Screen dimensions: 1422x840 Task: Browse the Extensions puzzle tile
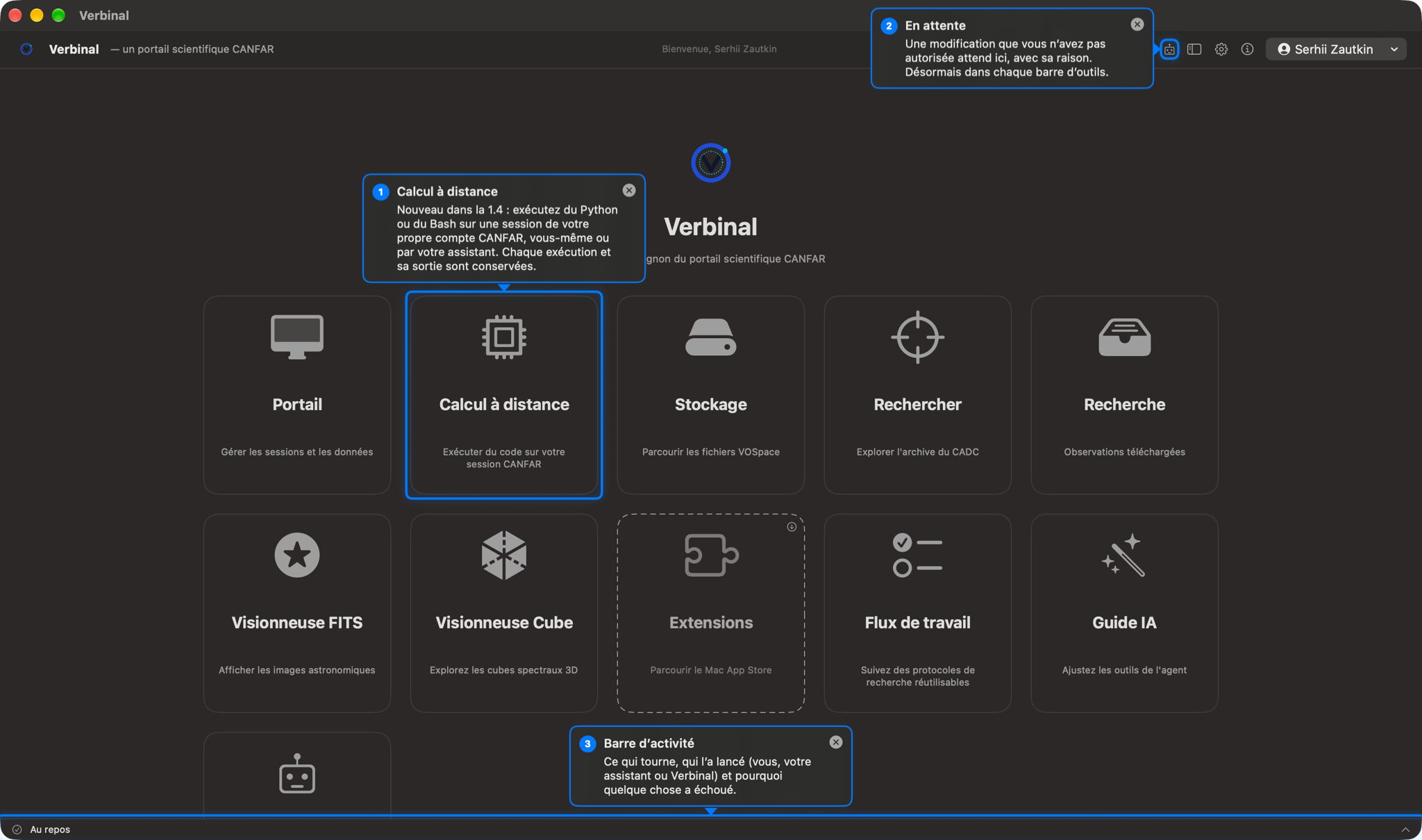pyautogui.click(x=711, y=613)
